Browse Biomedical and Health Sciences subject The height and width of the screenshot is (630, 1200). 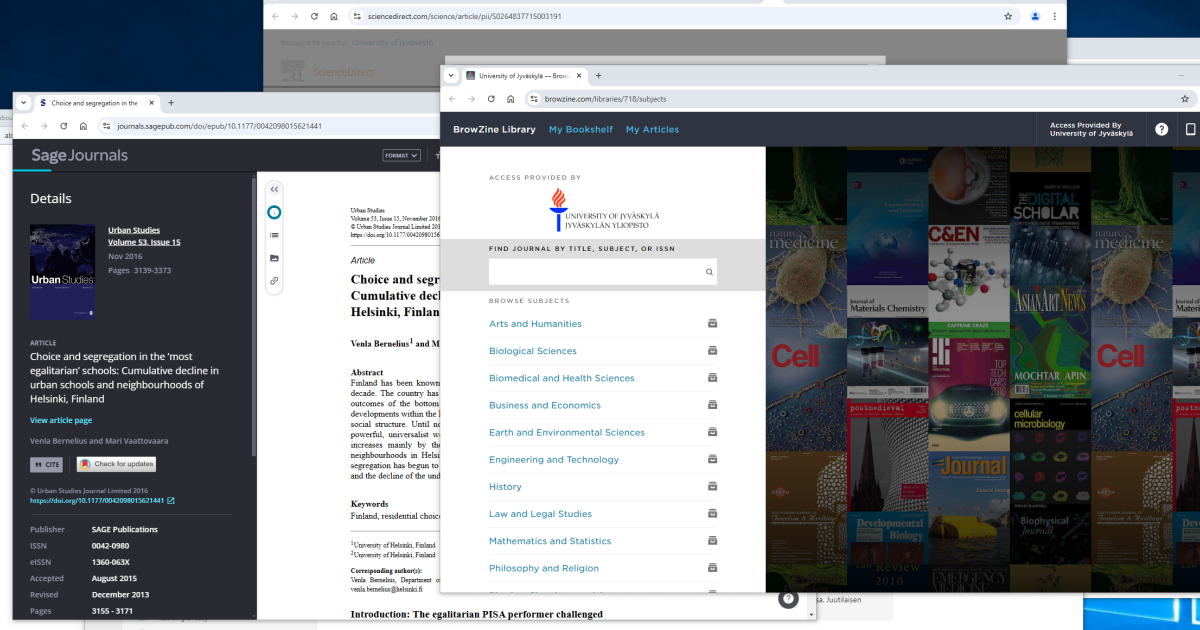[562, 378]
